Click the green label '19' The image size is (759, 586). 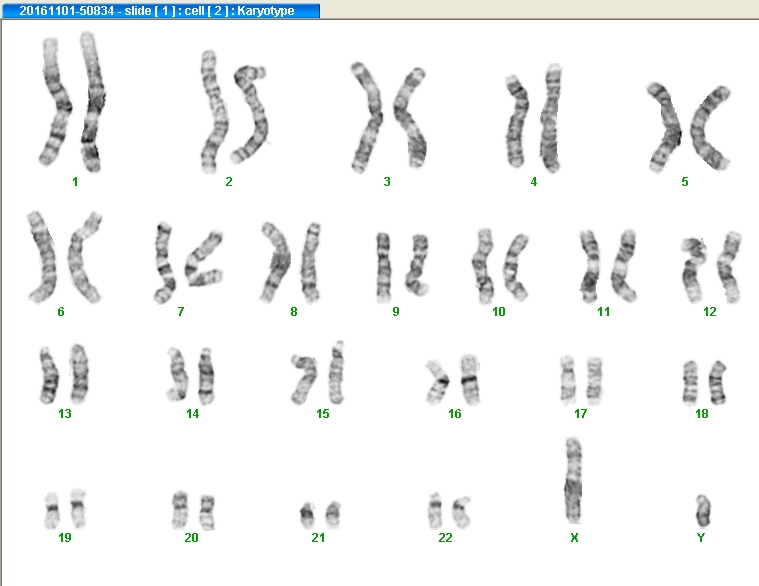(x=65, y=538)
